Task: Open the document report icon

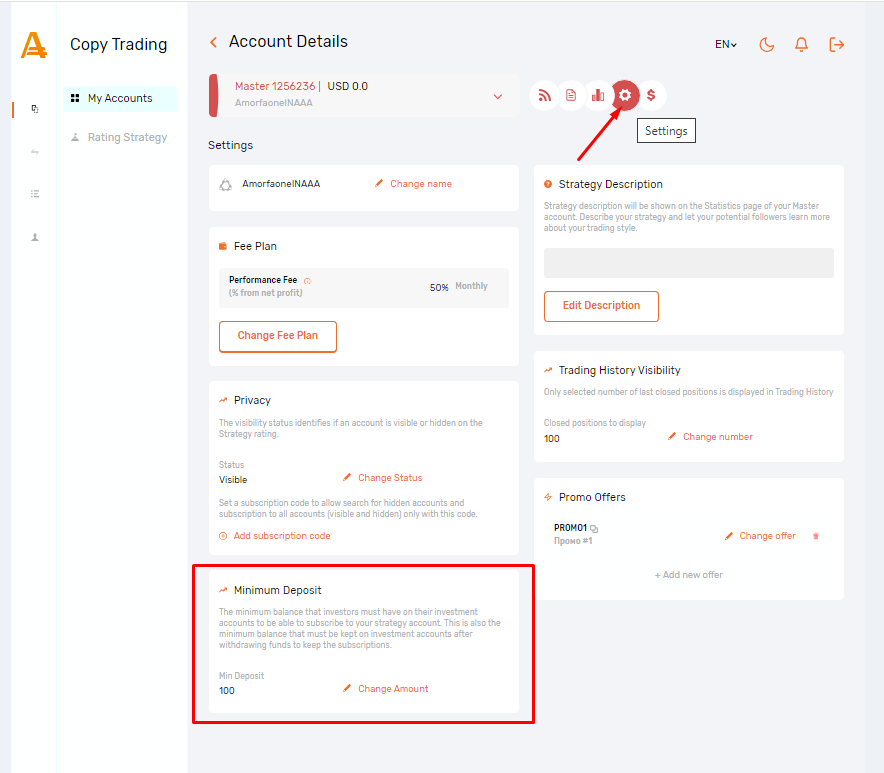Action: tap(571, 95)
